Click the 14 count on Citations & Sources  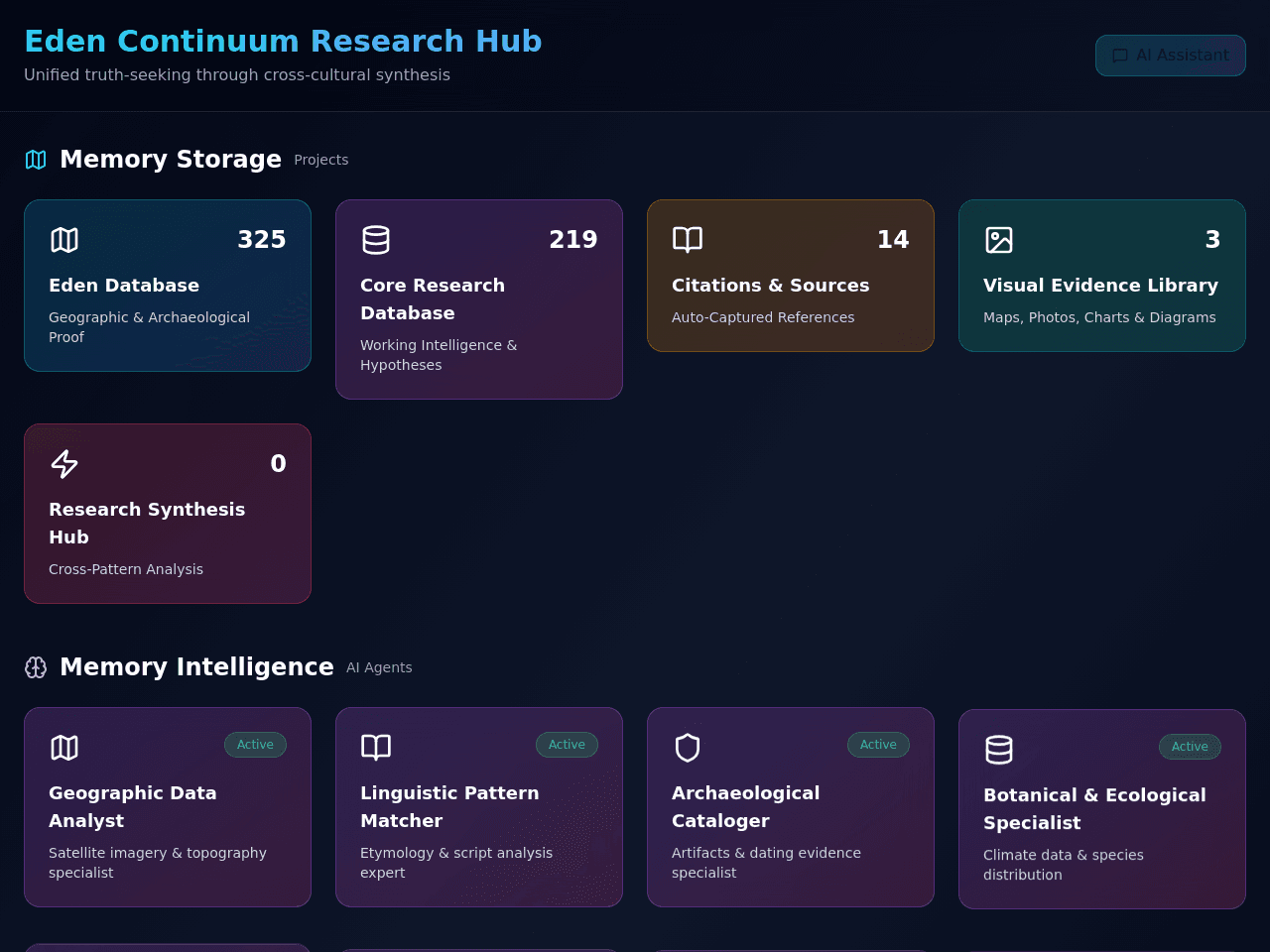(x=893, y=240)
